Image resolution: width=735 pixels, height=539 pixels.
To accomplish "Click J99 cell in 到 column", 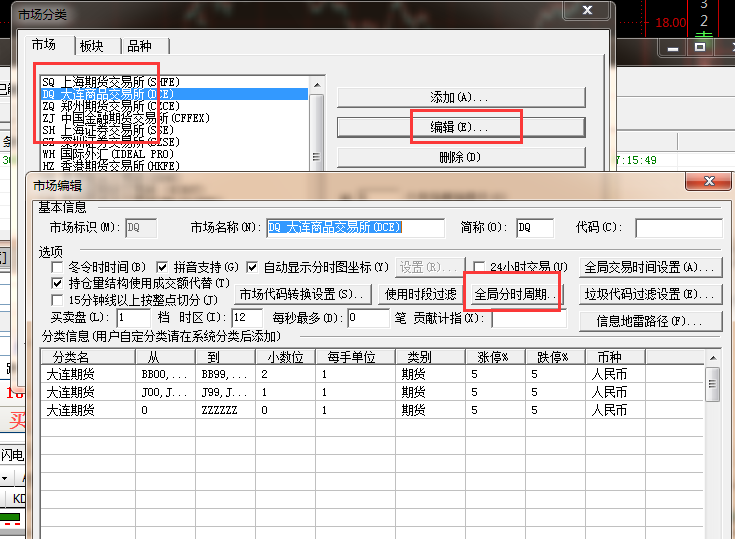I will pyautogui.click(x=225, y=392).
